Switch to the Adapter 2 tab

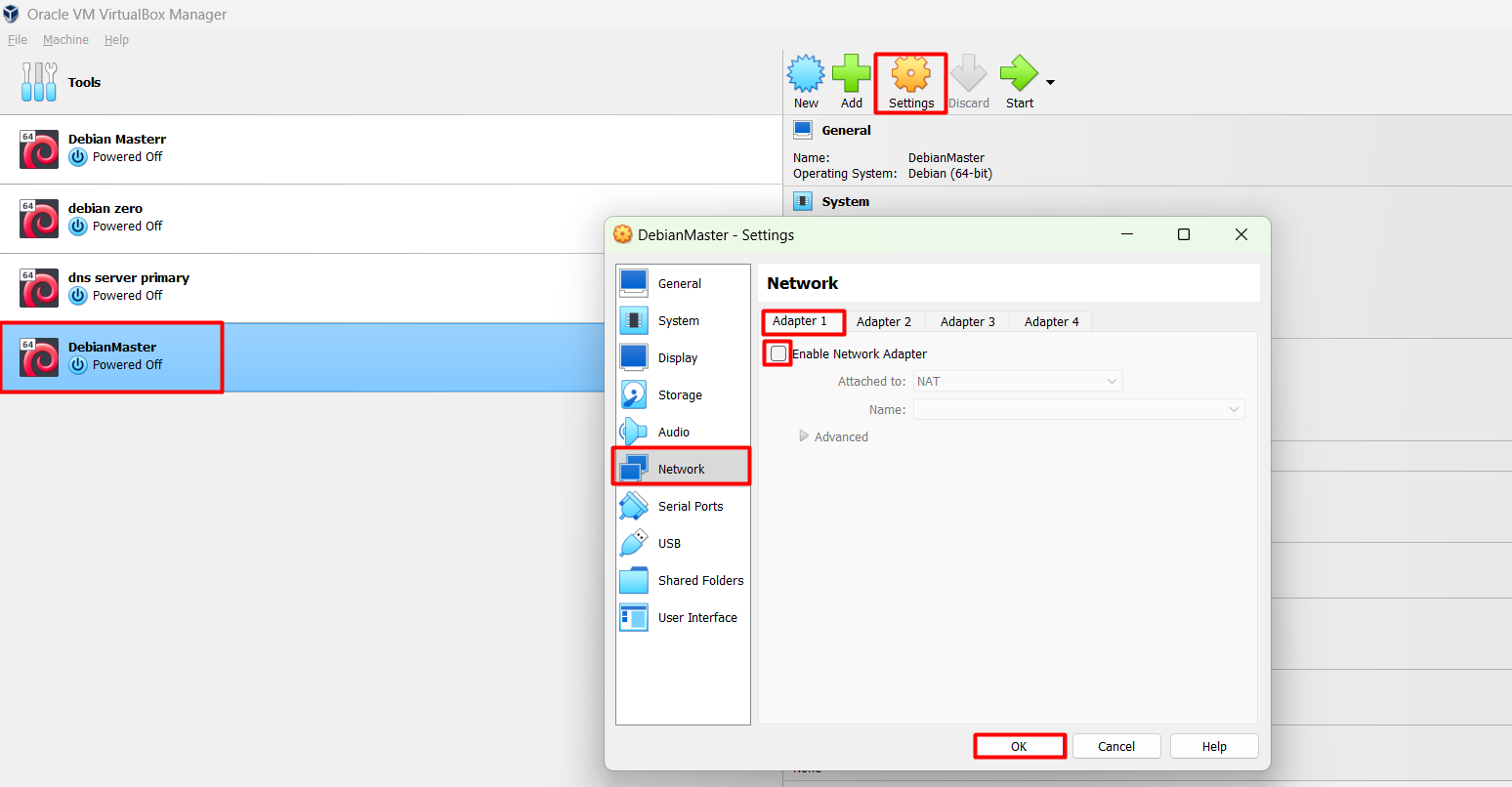click(x=884, y=321)
